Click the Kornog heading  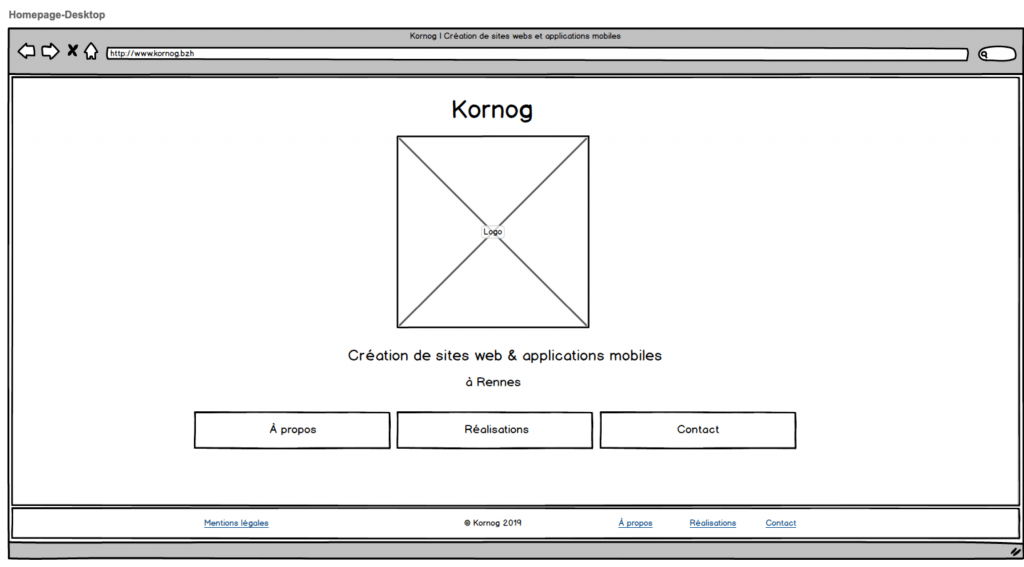pyautogui.click(x=492, y=110)
